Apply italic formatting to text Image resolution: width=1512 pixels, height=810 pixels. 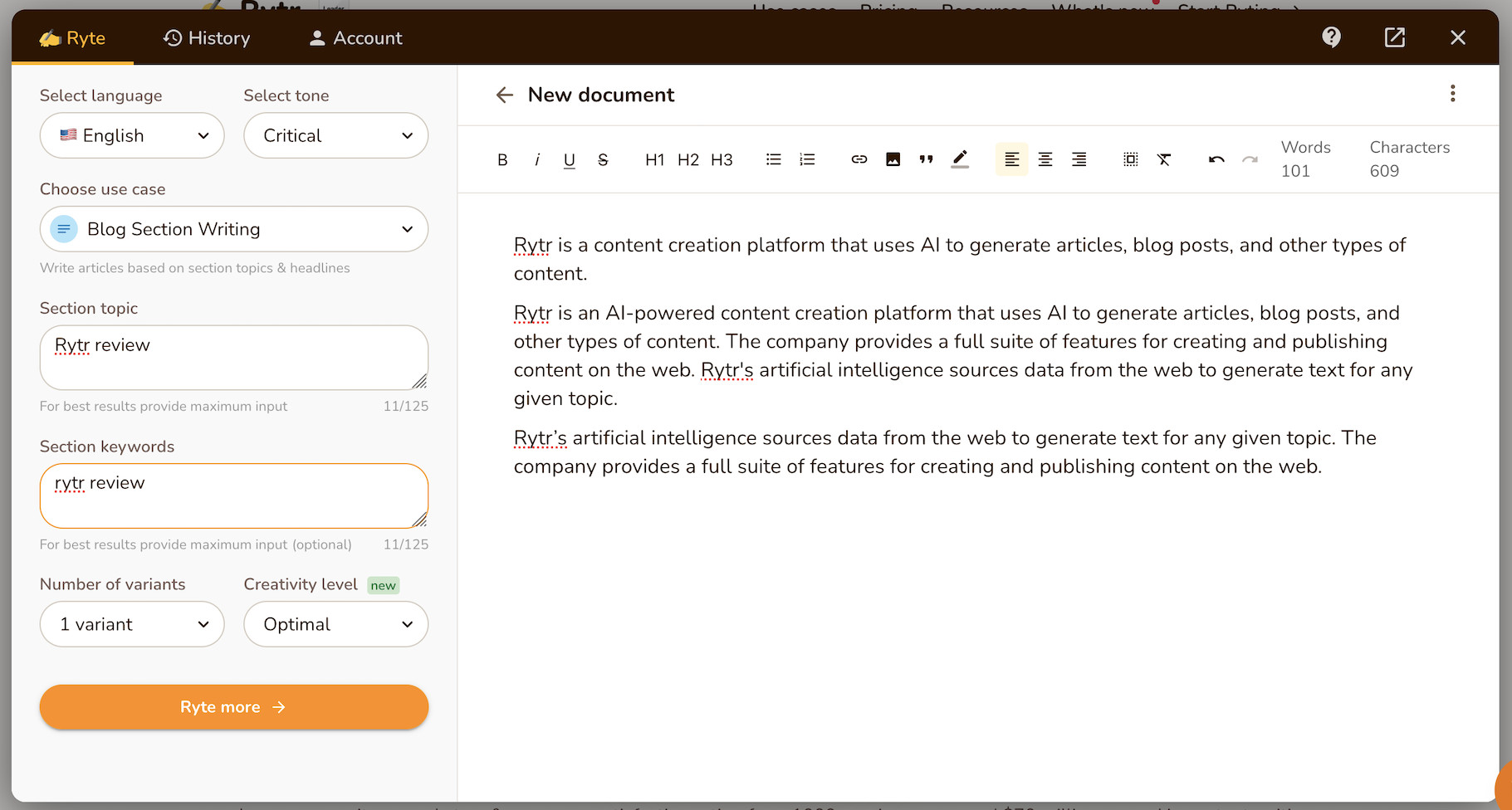[537, 160]
